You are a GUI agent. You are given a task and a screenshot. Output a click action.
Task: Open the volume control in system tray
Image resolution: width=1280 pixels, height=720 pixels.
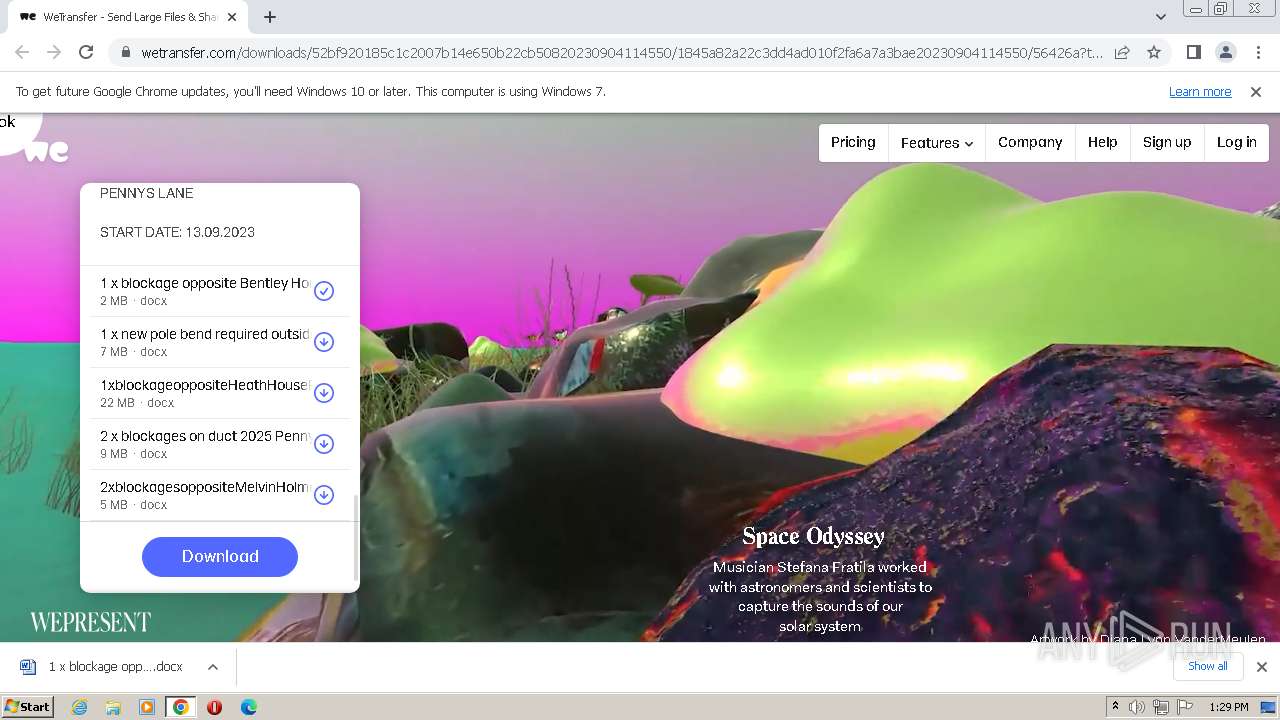pyautogui.click(x=1137, y=707)
